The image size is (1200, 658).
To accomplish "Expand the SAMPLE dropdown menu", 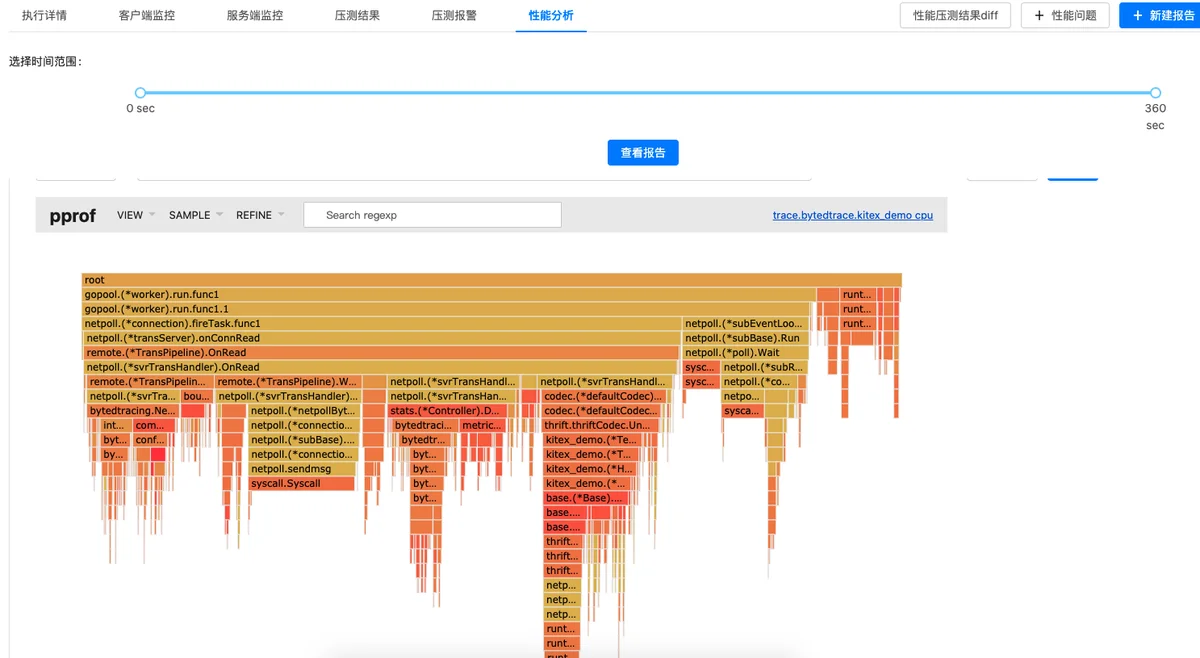I will tap(196, 215).
